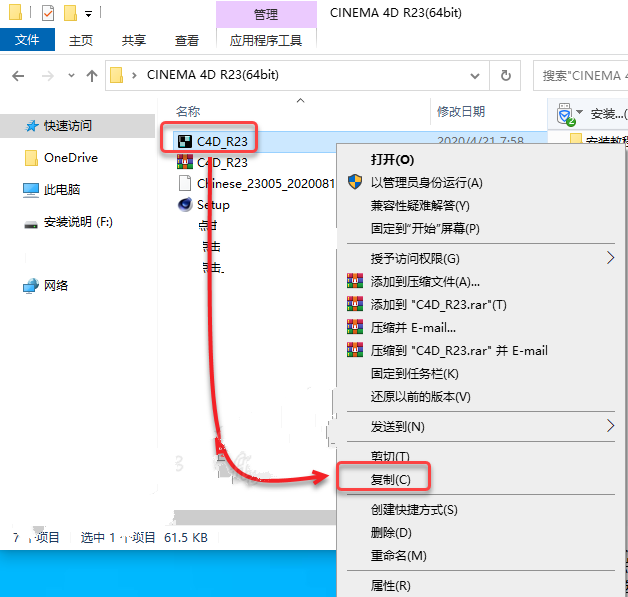Viewport: 628px width, 597px height.
Task: Choose 兼容性疑难解答(Y)
Action: pyautogui.click(x=420, y=205)
